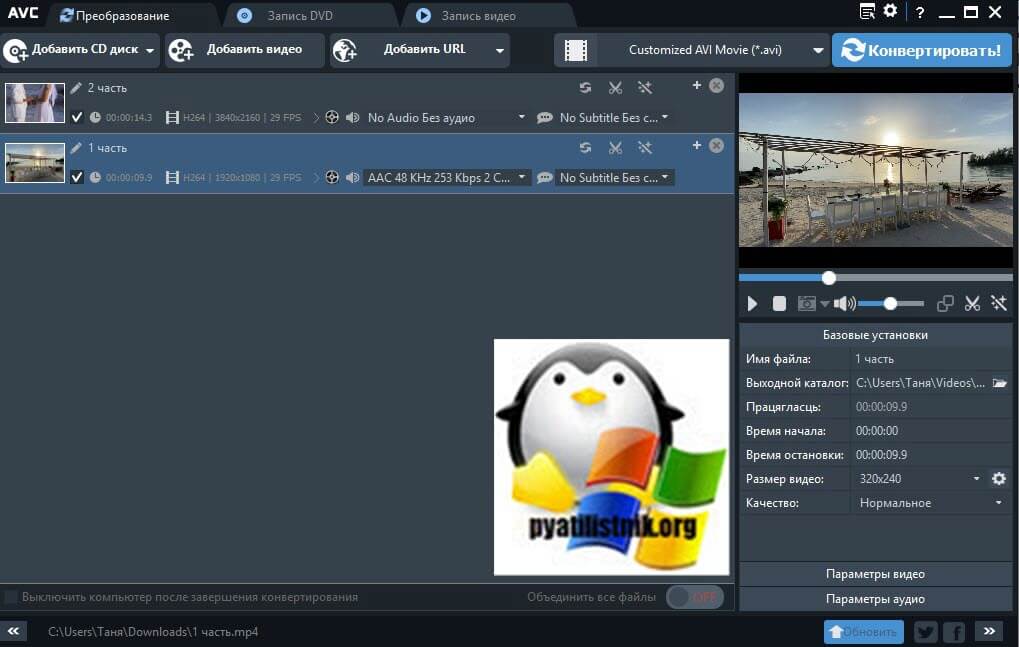This screenshot has width=1019, height=647.
Task: Adjust the preview volume slider
Action: pyautogui.click(x=890, y=304)
